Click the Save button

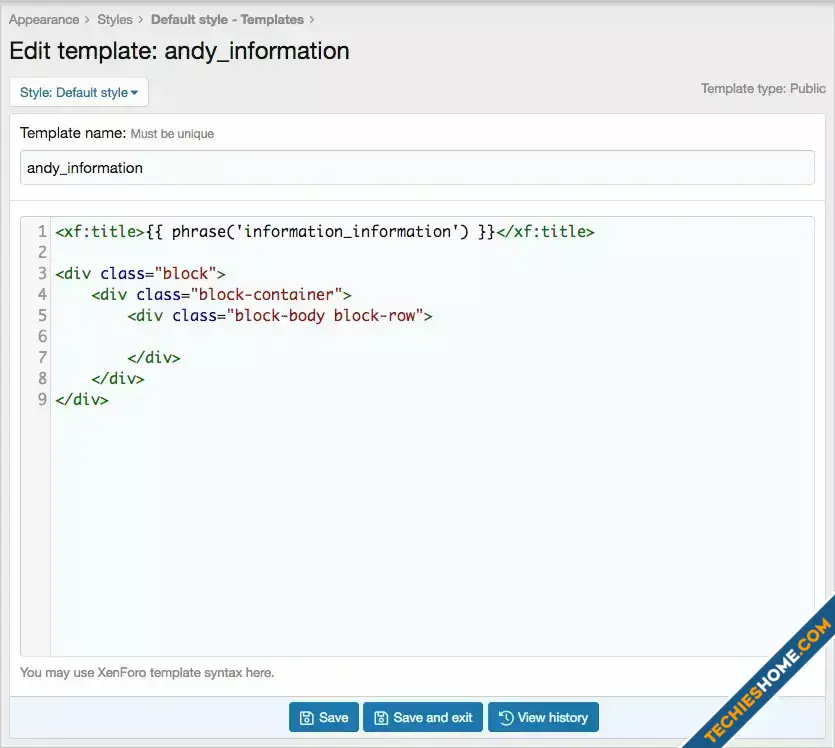pyautogui.click(x=323, y=717)
